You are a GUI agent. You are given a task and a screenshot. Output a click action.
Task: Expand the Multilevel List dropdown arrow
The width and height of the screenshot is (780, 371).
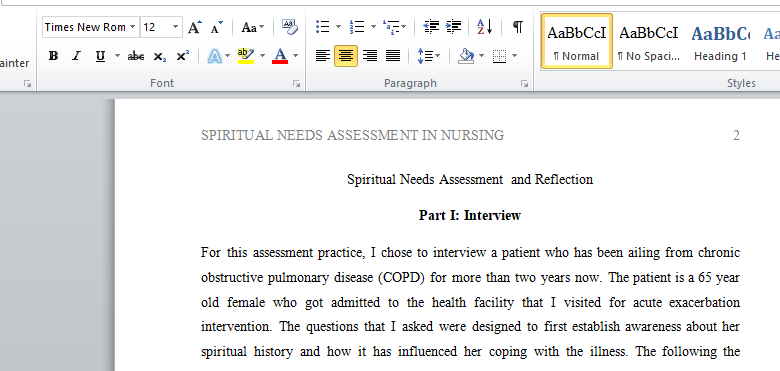[x=404, y=27]
